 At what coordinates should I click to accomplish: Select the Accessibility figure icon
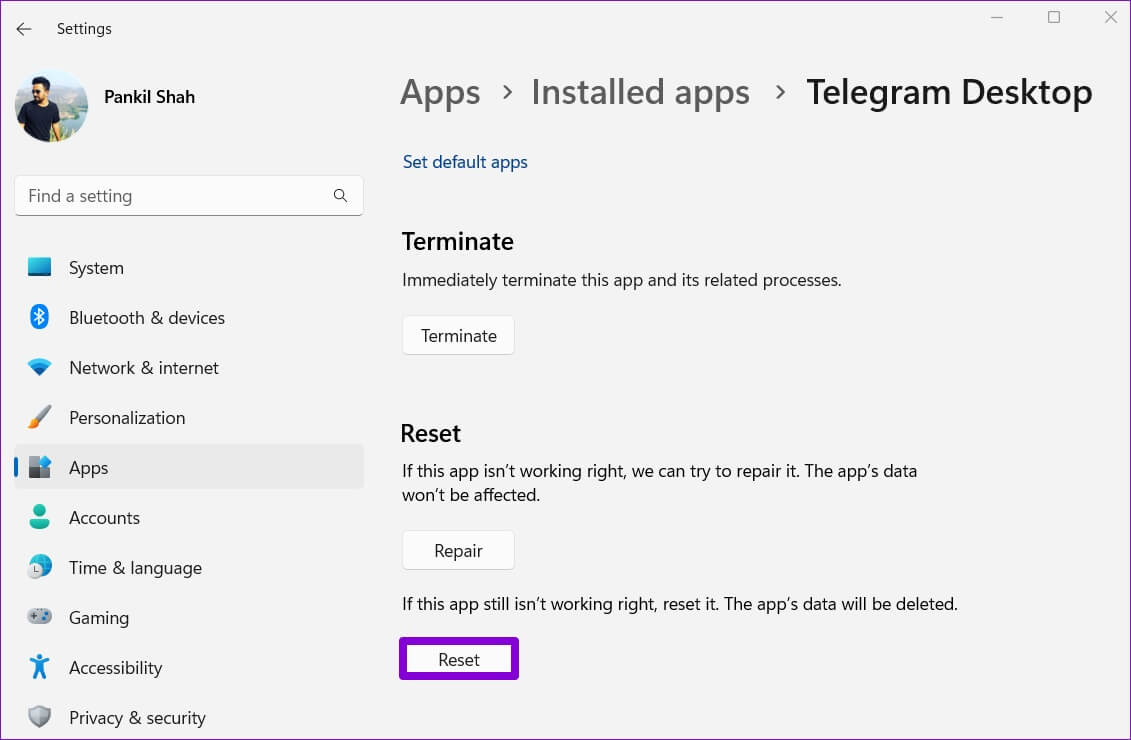click(40, 667)
